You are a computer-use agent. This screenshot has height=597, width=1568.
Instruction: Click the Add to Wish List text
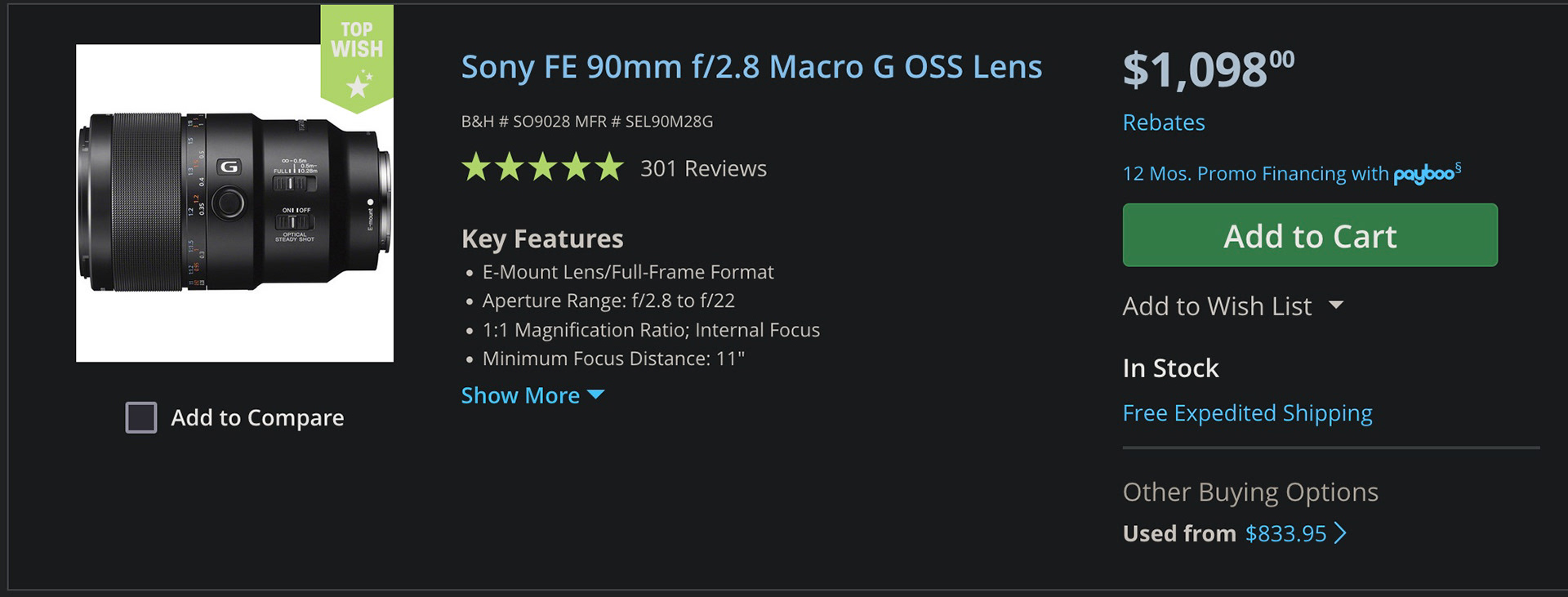[x=1217, y=305]
